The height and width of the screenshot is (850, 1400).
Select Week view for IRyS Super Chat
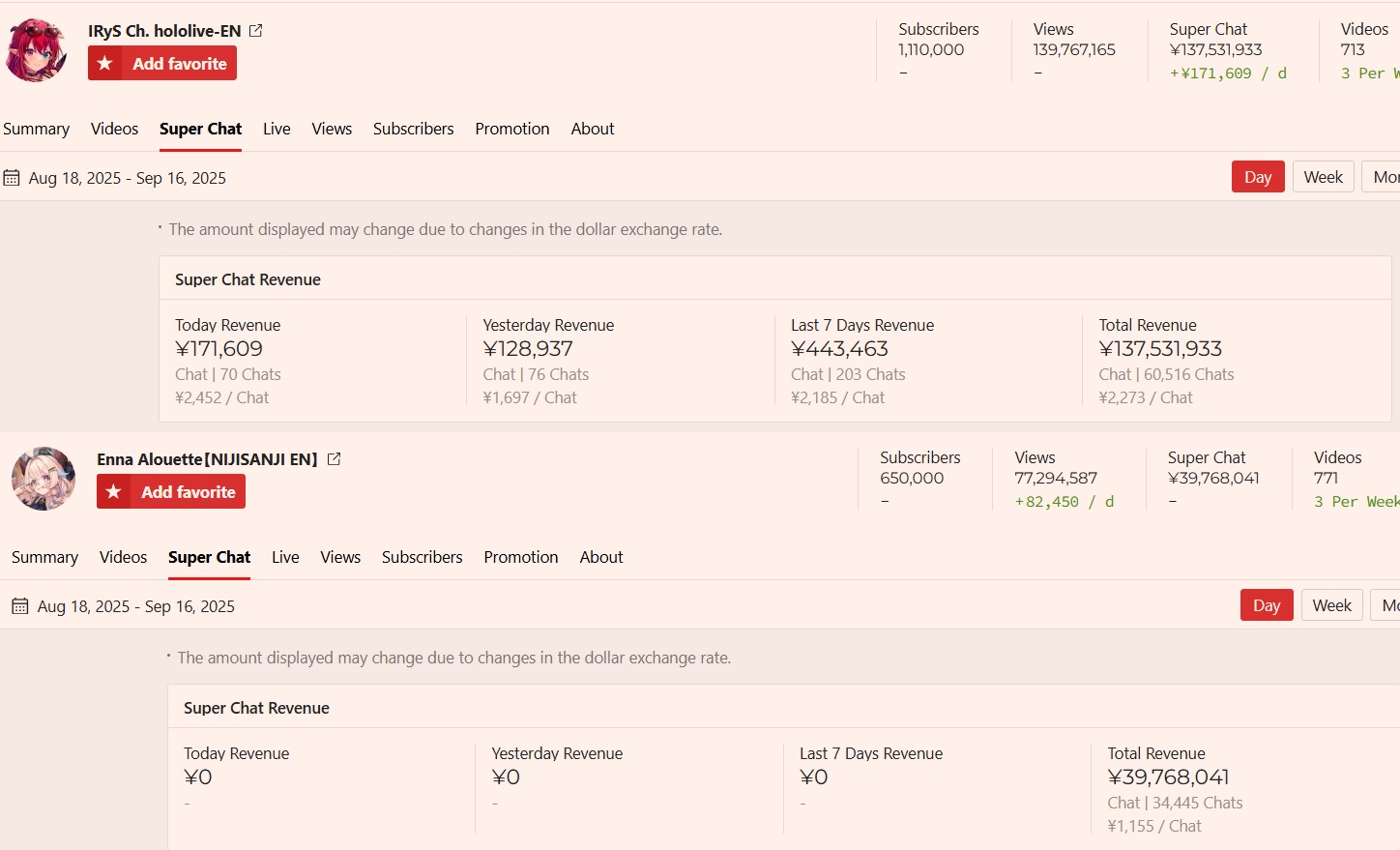pyautogui.click(x=1323, y=177)
